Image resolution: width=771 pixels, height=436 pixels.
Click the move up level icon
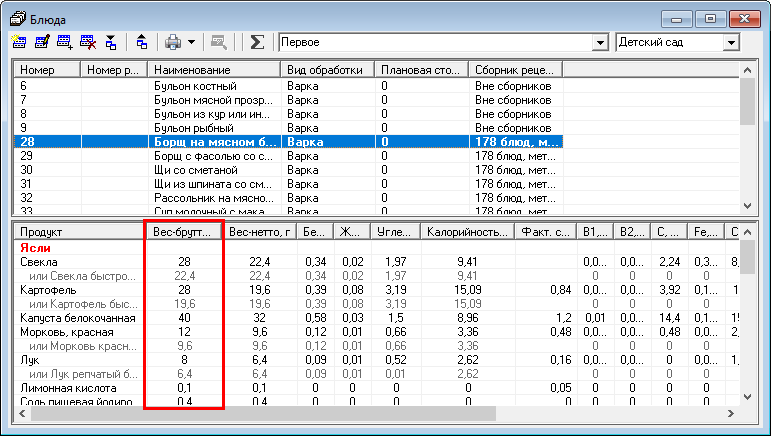coord(142,43)
